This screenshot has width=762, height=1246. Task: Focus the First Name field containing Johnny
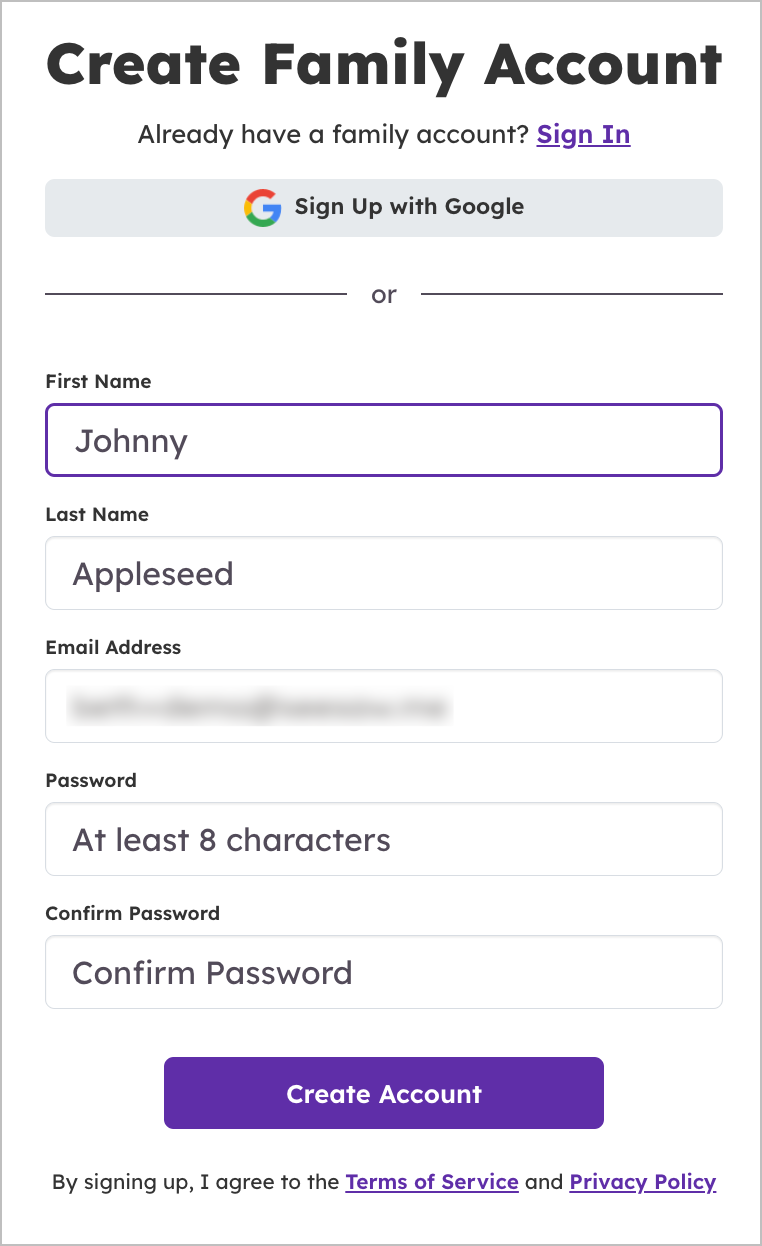click(384, 440)
